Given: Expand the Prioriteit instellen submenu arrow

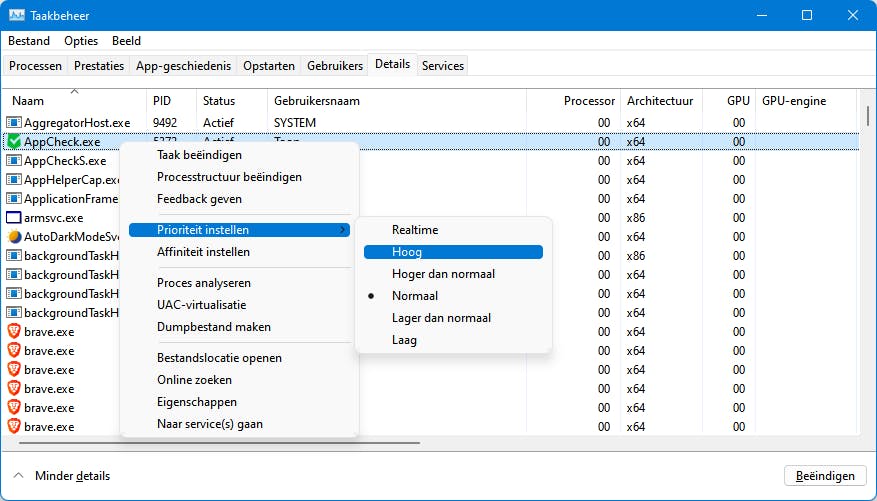Looking at the screenshot, I should coord(343,230).
